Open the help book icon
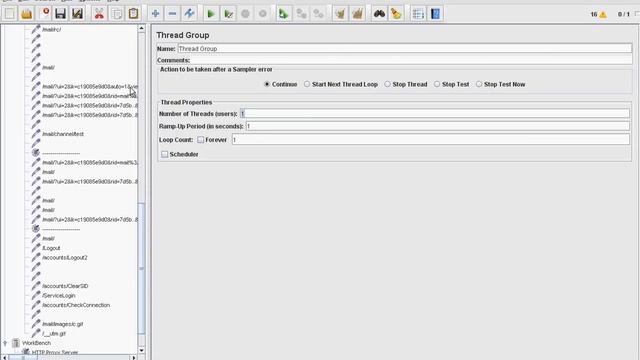The height and width of the screenshot is (360, 640). 436,14
